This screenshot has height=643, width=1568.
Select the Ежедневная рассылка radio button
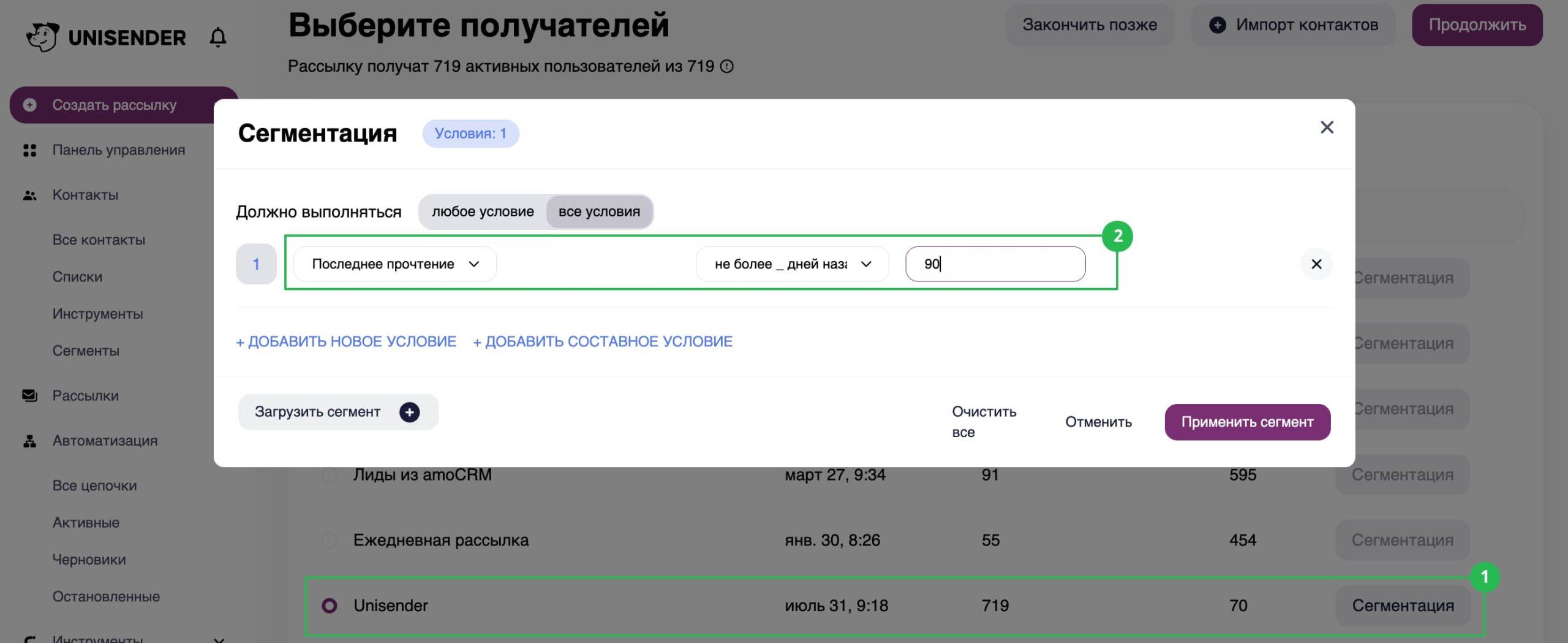click(x=330, y=540)
